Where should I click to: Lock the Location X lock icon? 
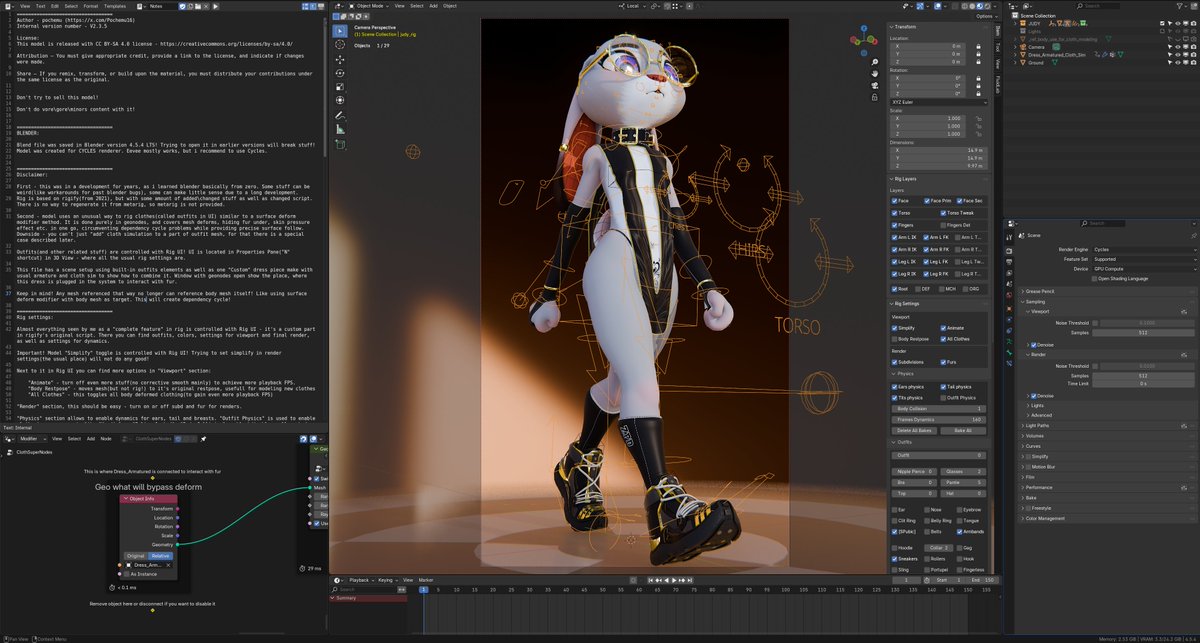(x=978, y=46)
